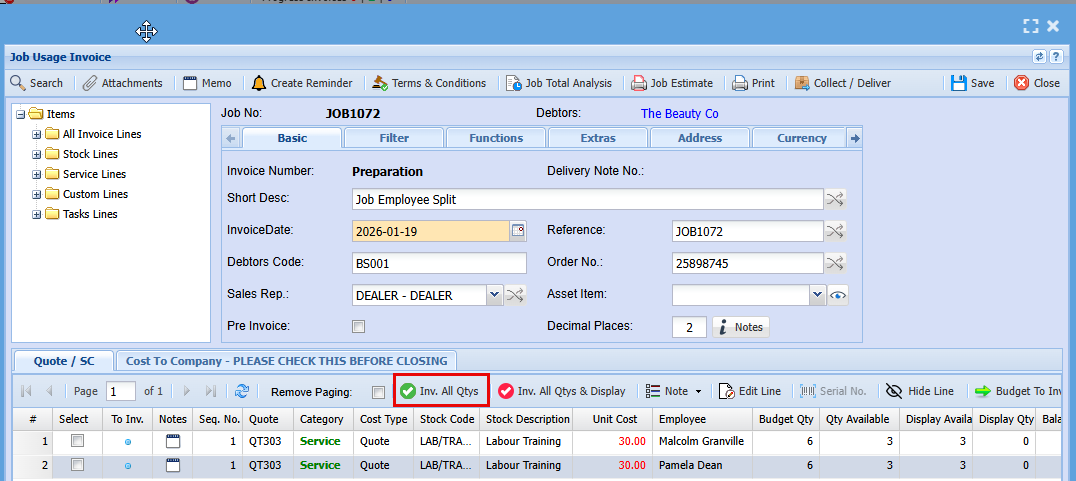Switch to the Functions tab
This screenshot has width=1076, height=481.
coord(496,138)
